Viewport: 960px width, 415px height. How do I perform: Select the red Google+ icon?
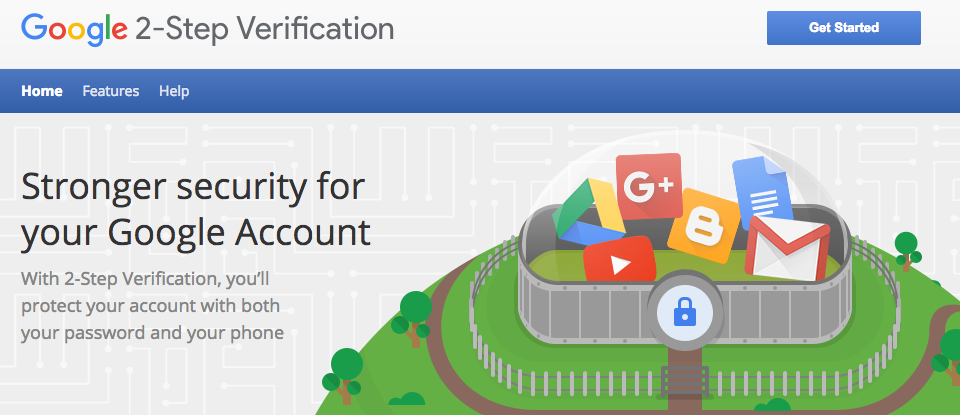[x=649, y=186]
